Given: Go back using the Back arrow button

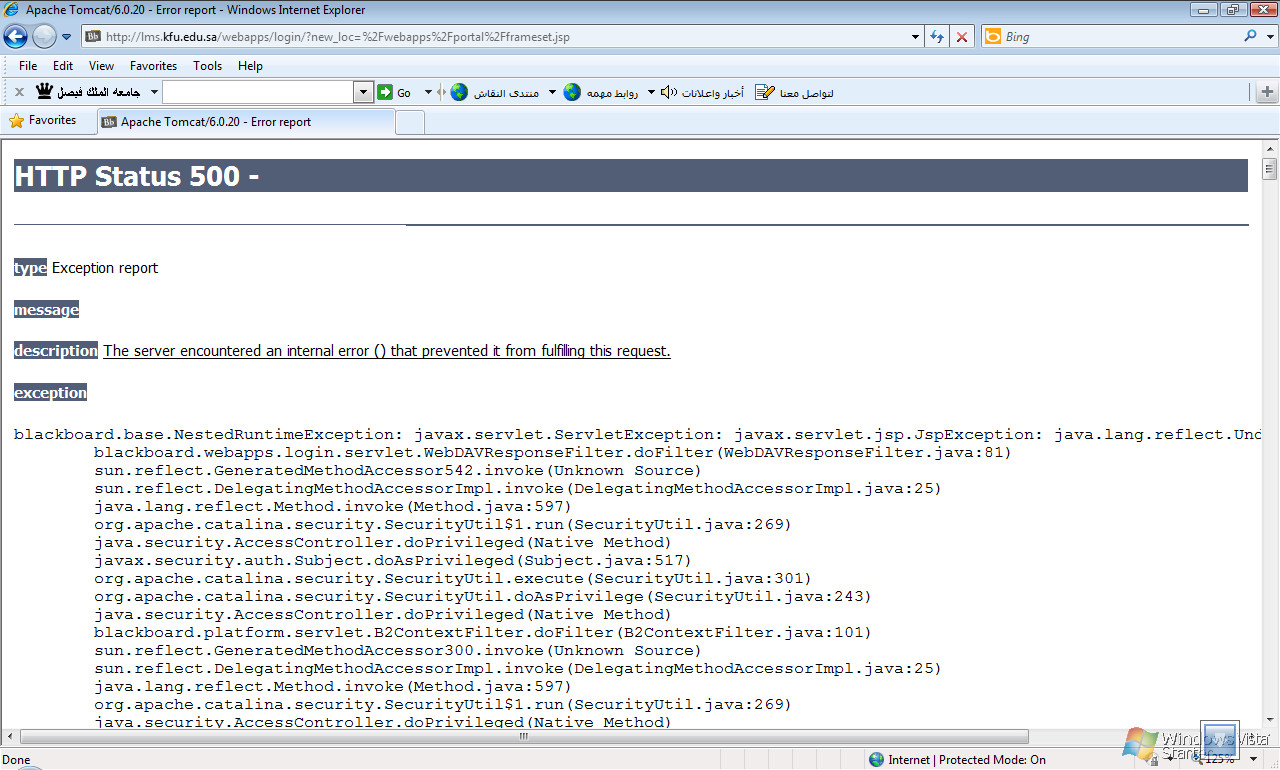Looking at the screenshot, I should point(15,37).
